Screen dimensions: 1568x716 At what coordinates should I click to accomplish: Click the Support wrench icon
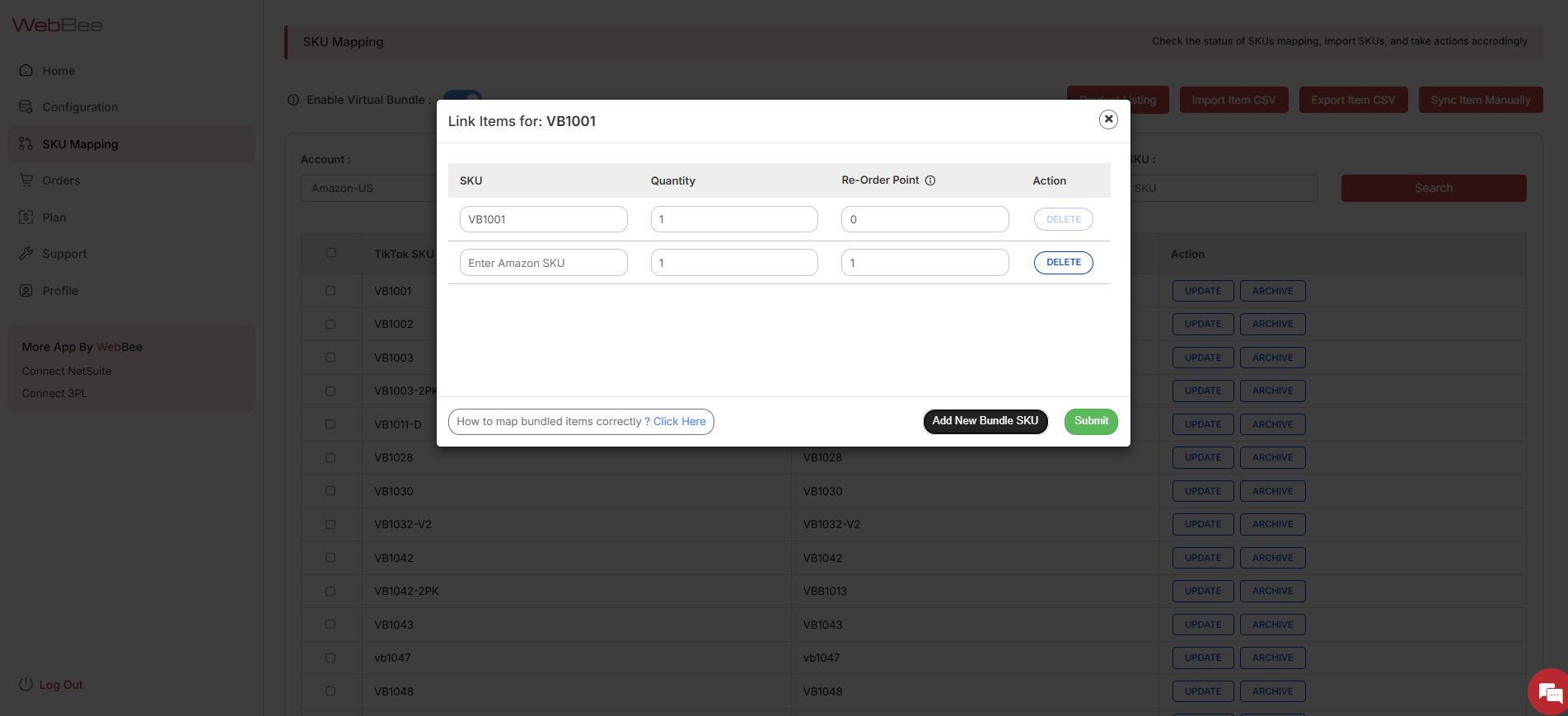(26, 254)
